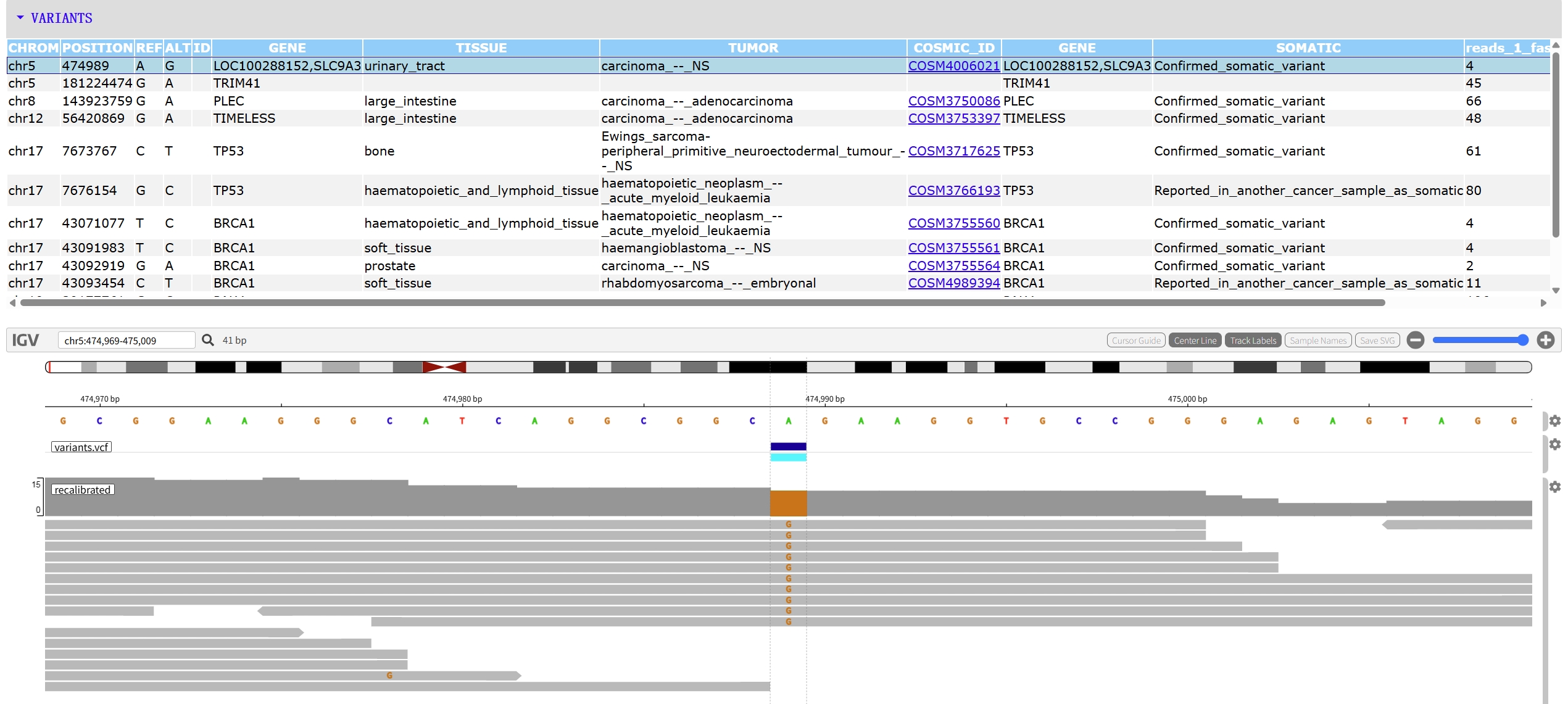Click the zoom out minus button
This screenshot has height=704, width=1568.
[1416, 340]
